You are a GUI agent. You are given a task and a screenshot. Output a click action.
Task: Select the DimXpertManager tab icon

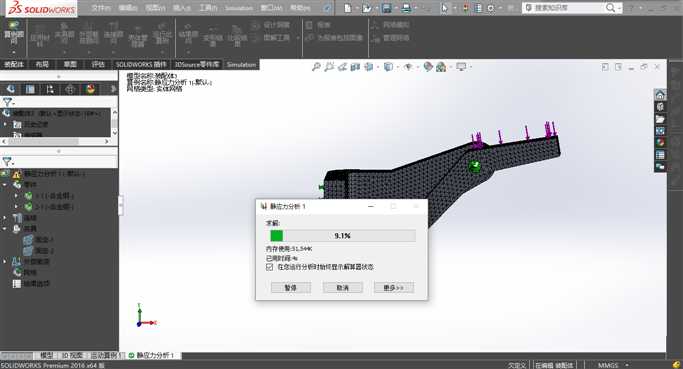click(x=70, y=89)
